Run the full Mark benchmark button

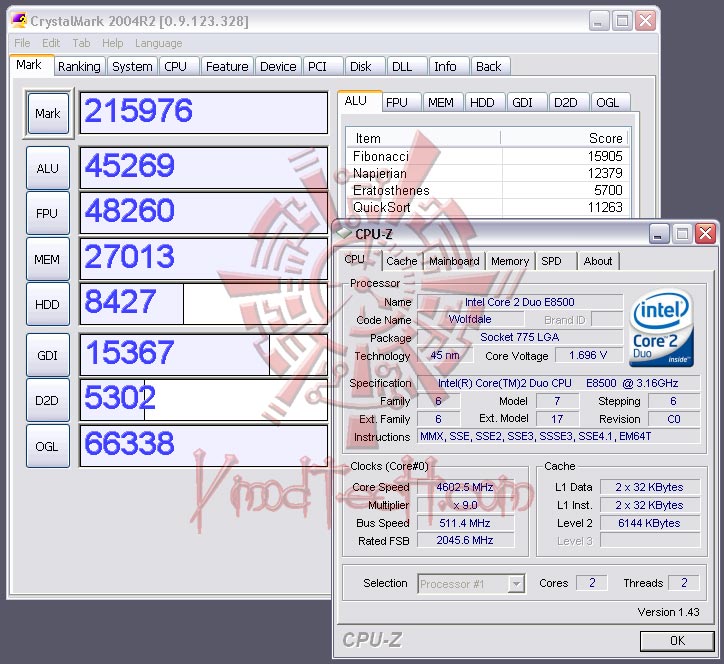[48, 113]
